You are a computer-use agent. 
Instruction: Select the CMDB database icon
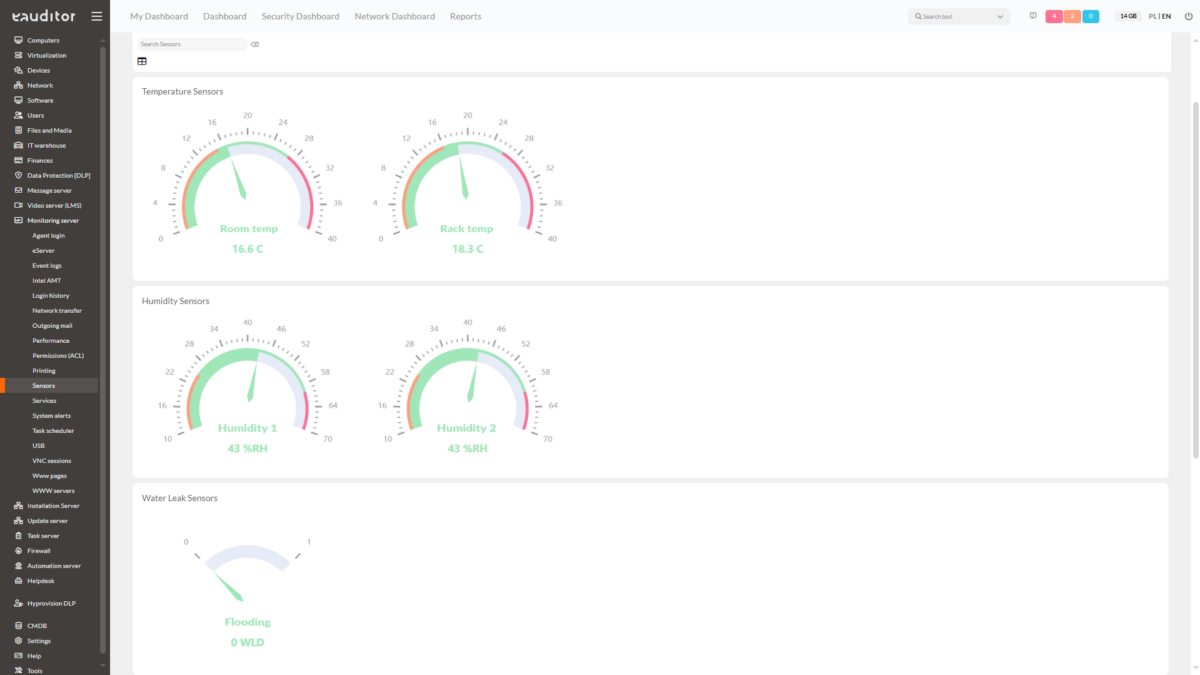click(x=19, y=625)
